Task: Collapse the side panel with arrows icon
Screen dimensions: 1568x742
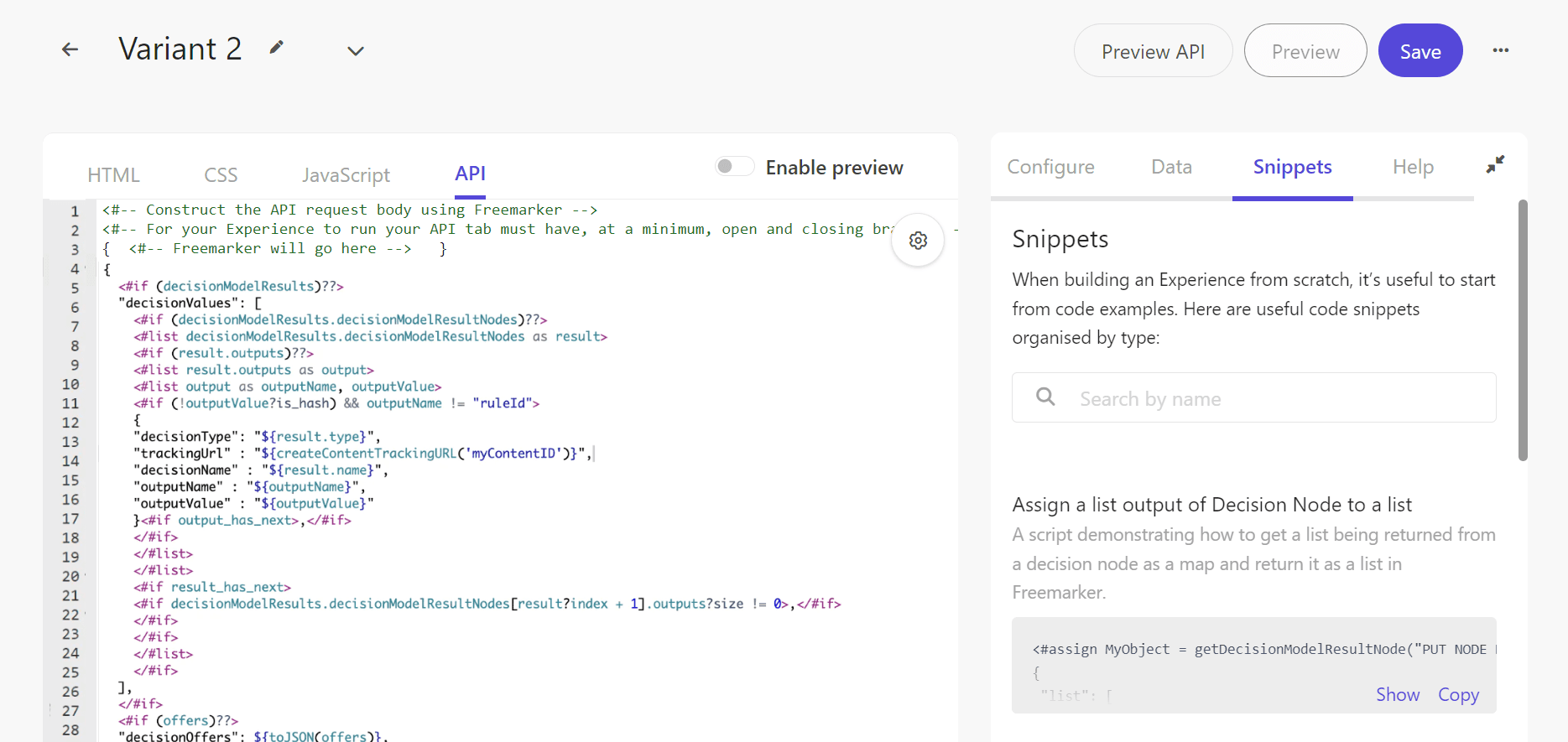Action: click(x=1495, y=164)
